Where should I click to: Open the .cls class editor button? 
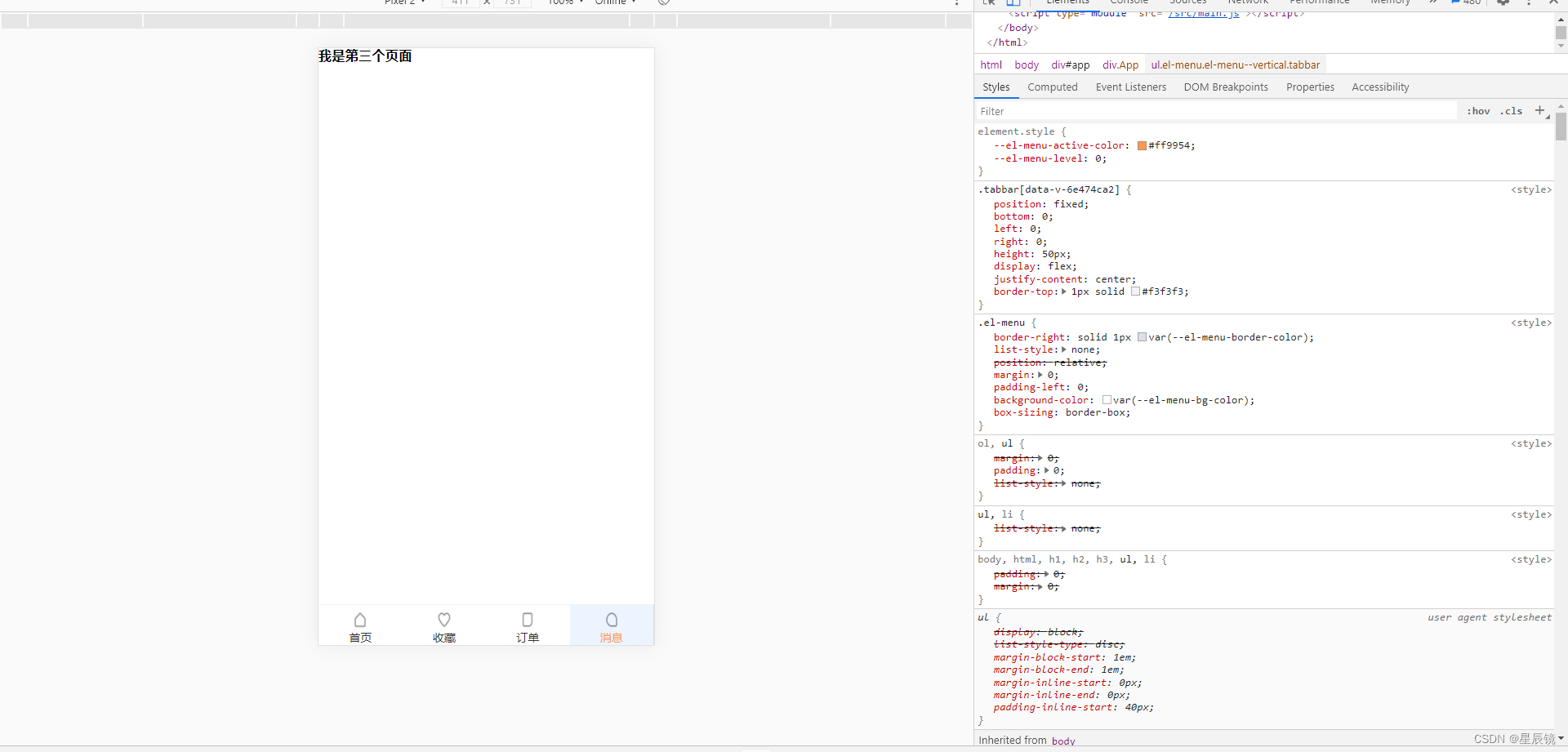pos(1511,111)
